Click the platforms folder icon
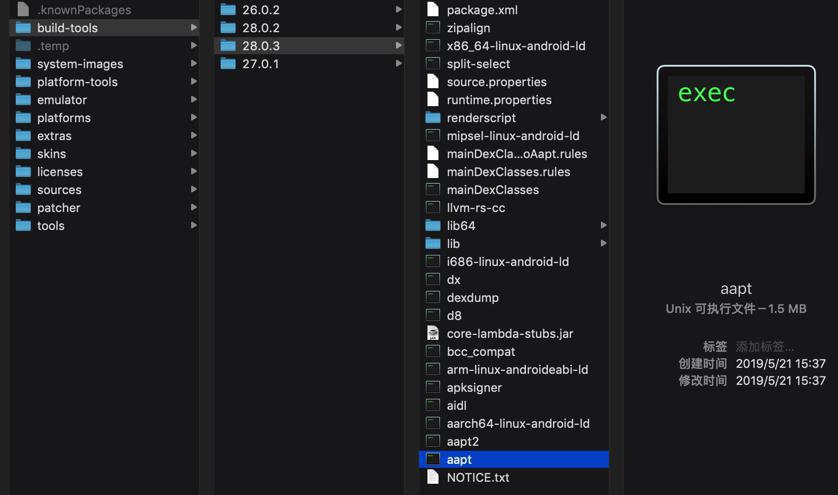Screen dimensions: 838x495 [x=23, y=118]
